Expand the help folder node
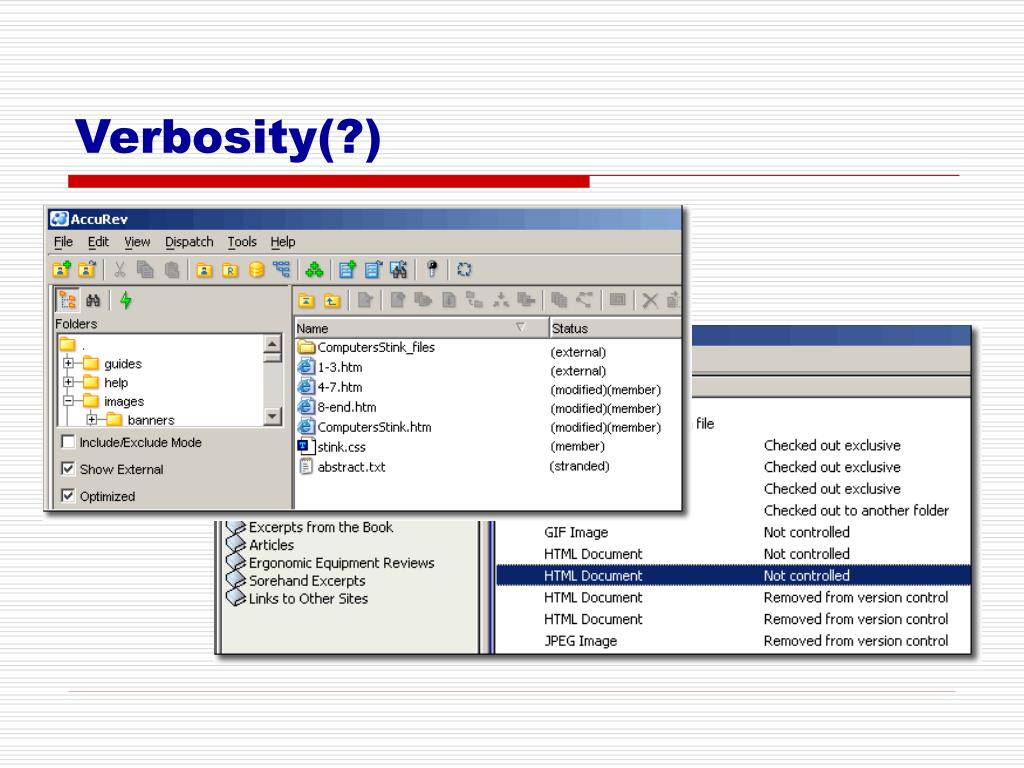1024x768 pixels. tap(68, 381)
